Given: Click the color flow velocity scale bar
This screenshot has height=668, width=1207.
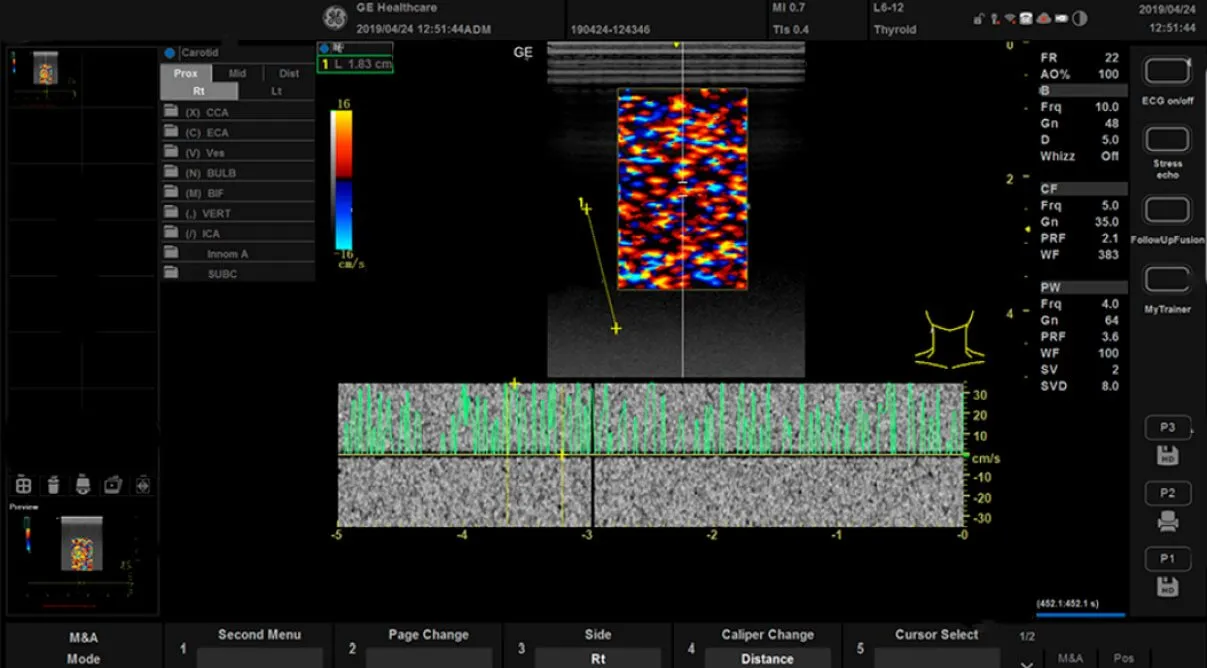Looking at the screenshot, I should [342, 179].
